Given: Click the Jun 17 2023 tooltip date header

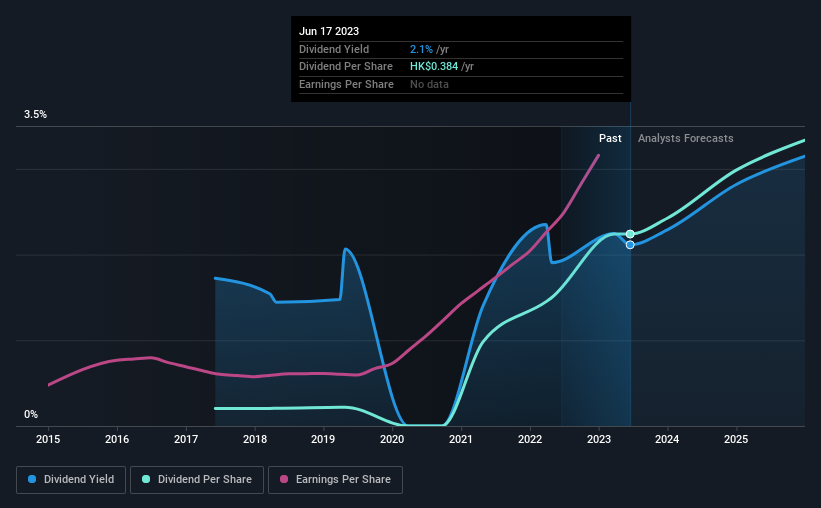Looking at the screenshot, I should 329,31.
